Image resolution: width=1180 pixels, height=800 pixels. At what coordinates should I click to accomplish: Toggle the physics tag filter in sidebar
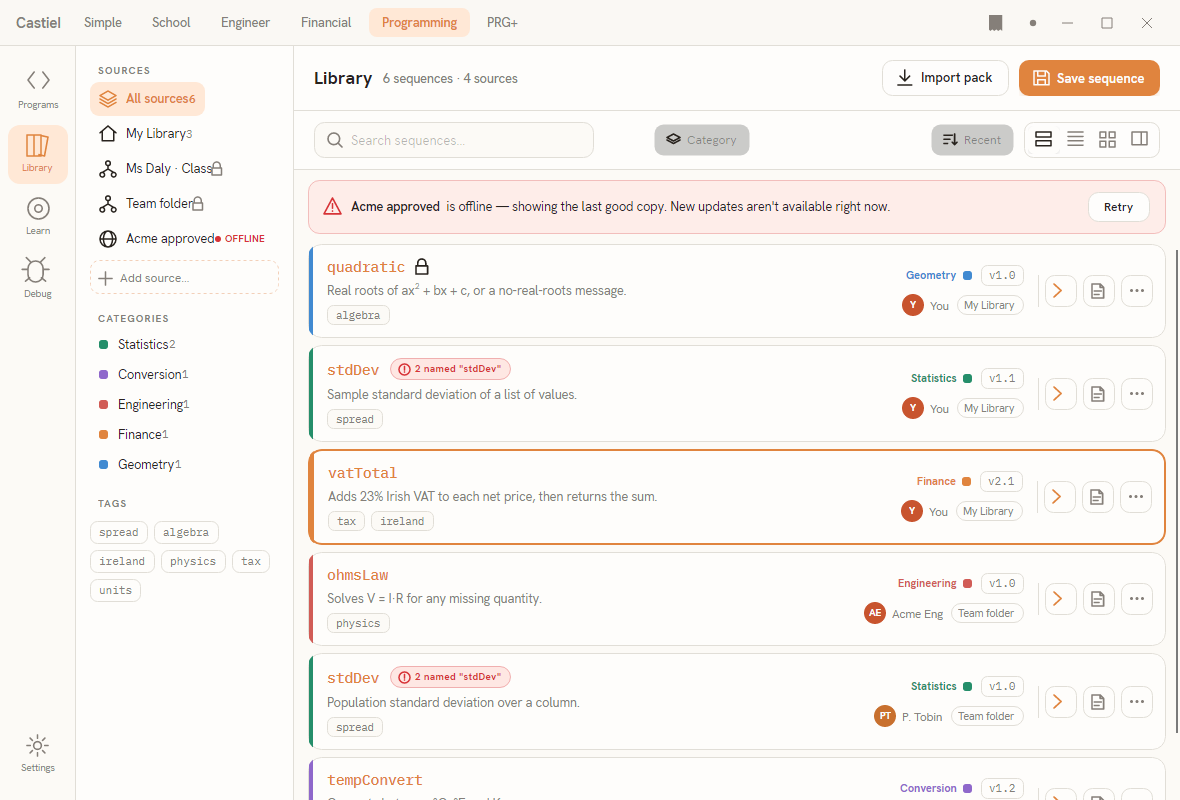[193, 561]
